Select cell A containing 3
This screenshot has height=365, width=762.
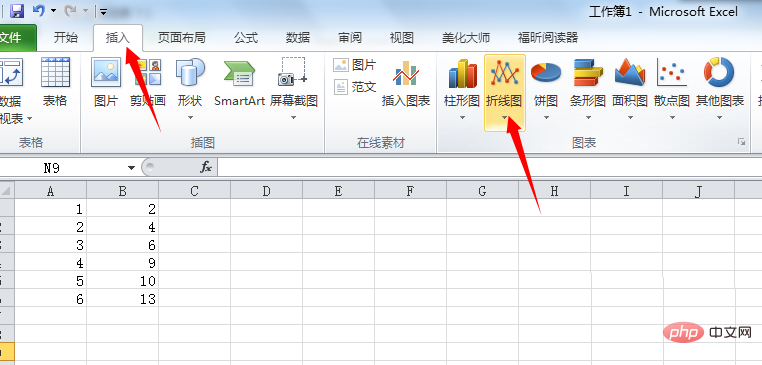pos(51,244)
